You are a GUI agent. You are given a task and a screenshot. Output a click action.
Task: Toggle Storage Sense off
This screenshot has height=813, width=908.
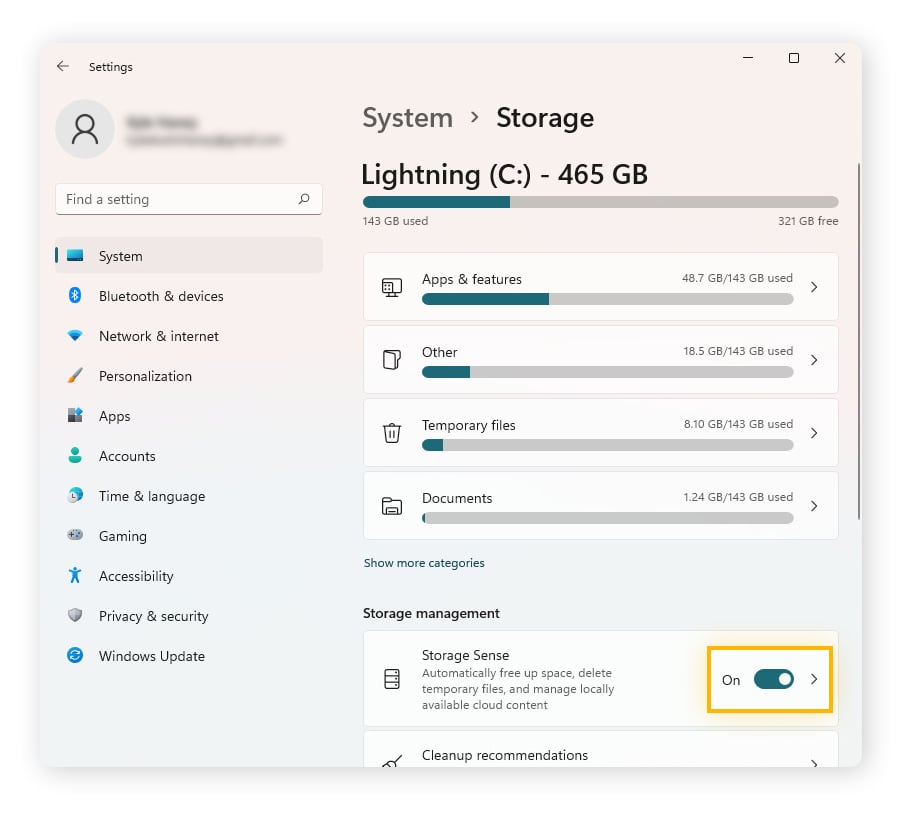click(773, 679)
